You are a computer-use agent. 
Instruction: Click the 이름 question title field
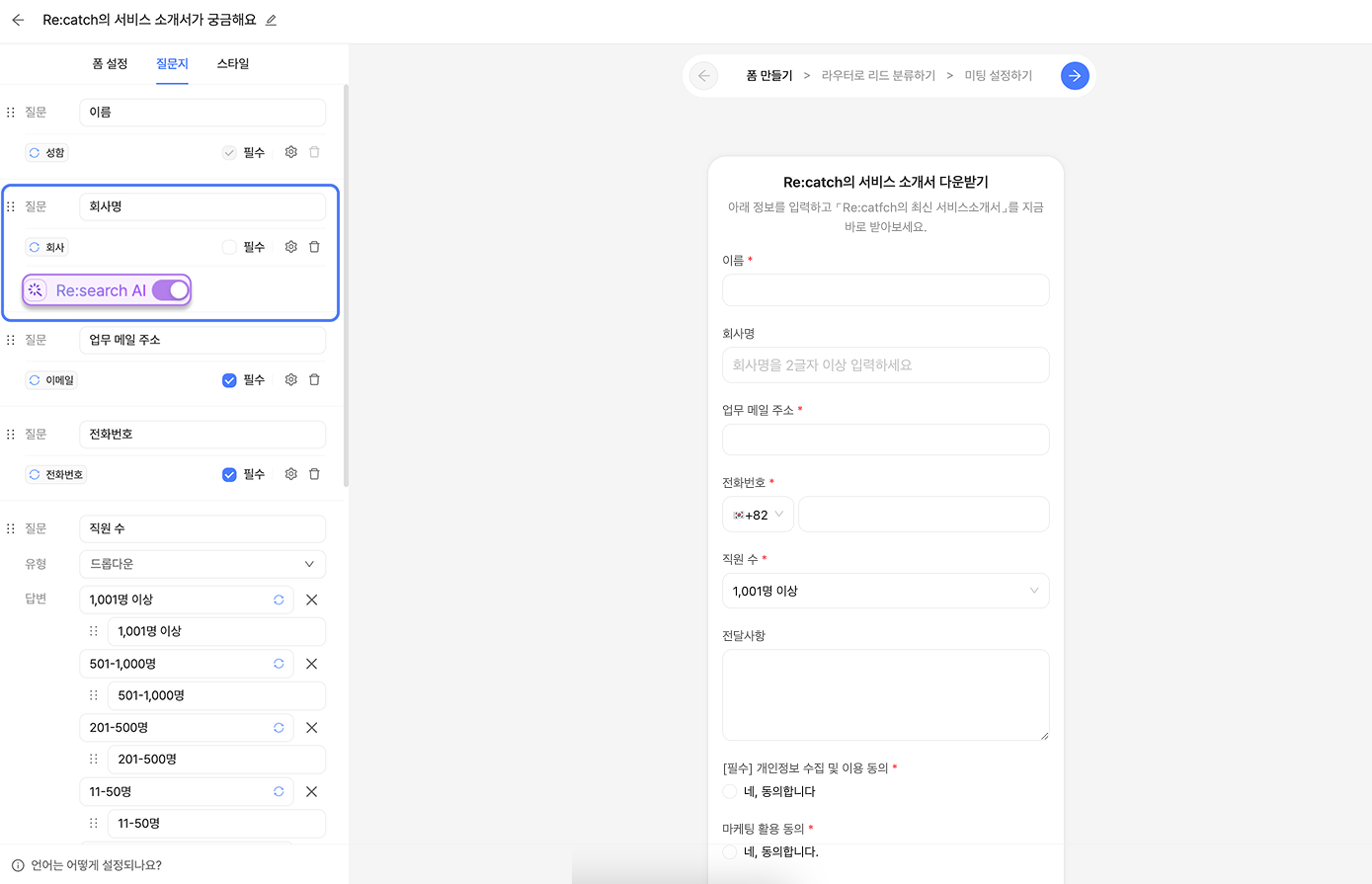click(202, 113)
